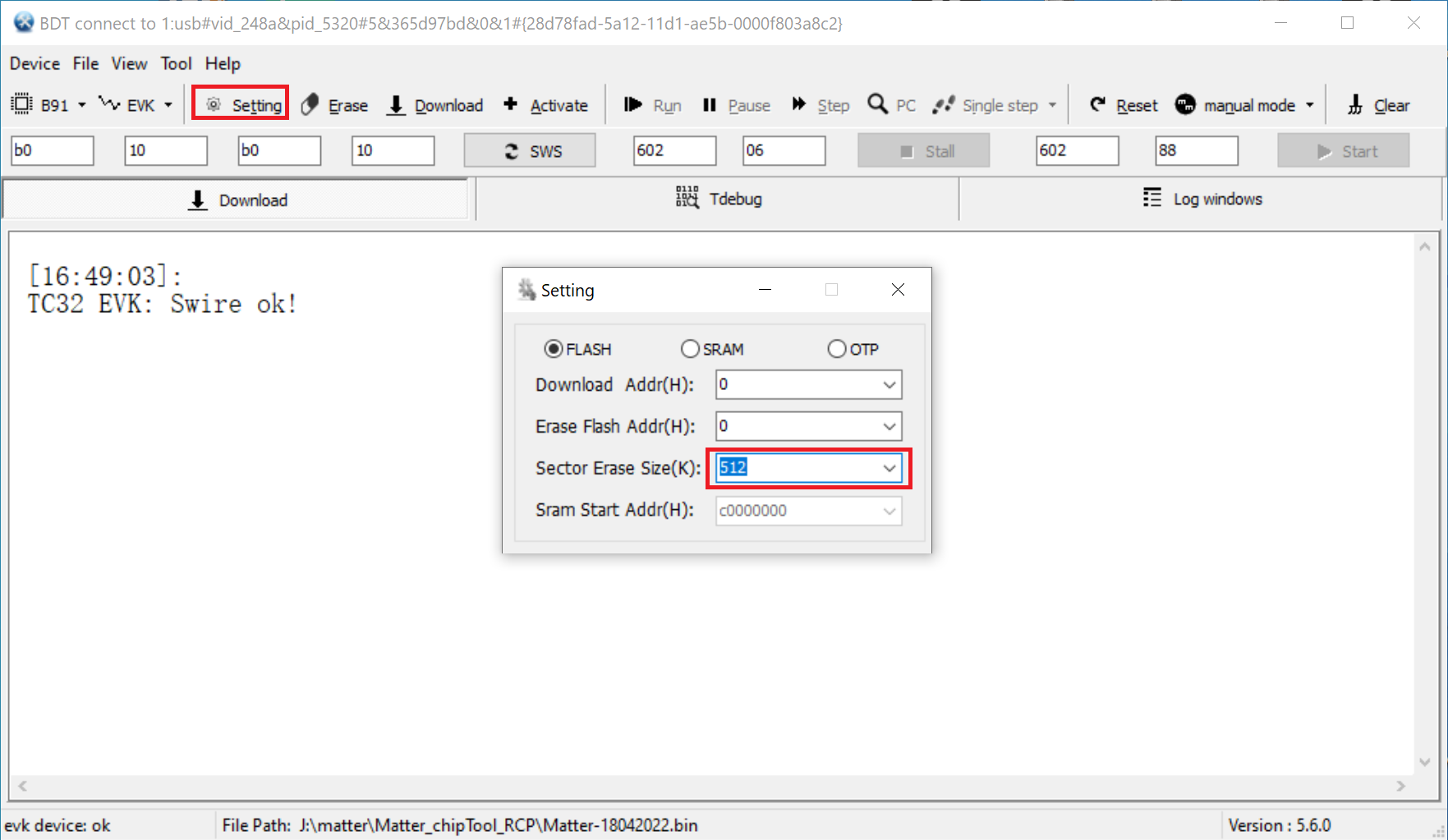The width and height of the screenshot is (1448, 840).
Task: Click the Single step toolbar button
Action: point(986,105)
